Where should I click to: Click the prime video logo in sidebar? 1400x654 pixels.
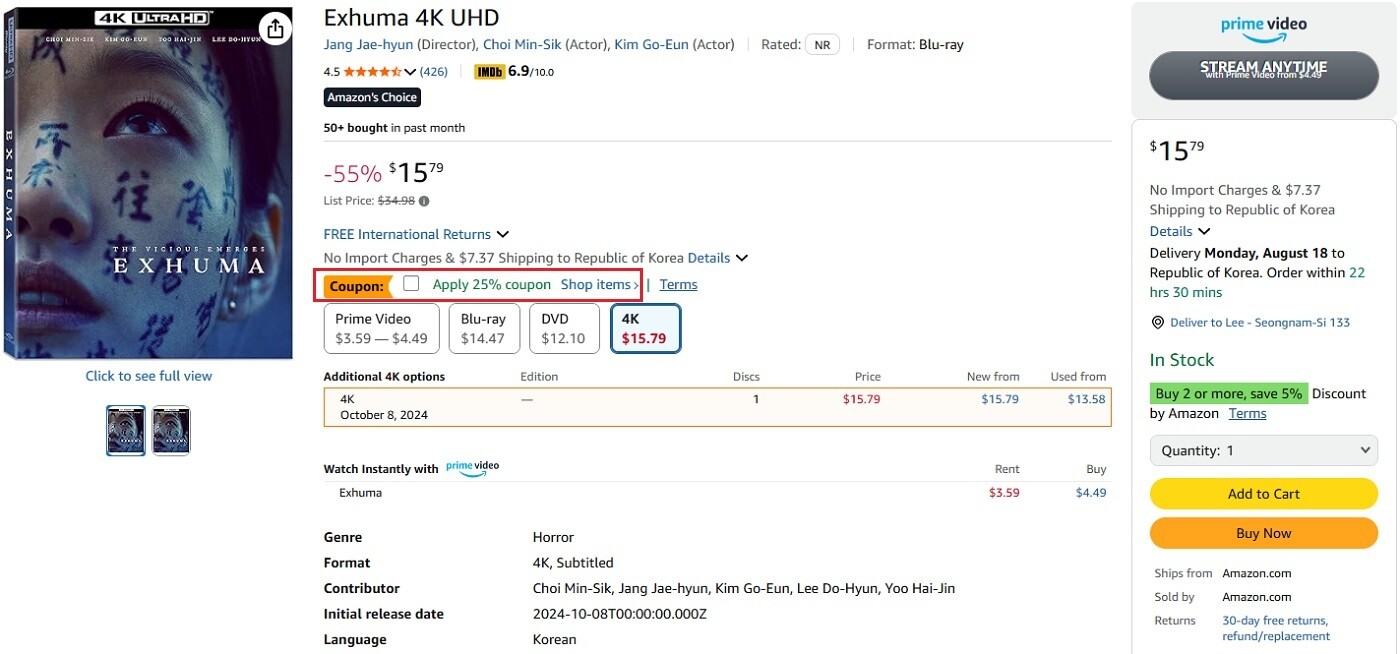click(1264, 28)
